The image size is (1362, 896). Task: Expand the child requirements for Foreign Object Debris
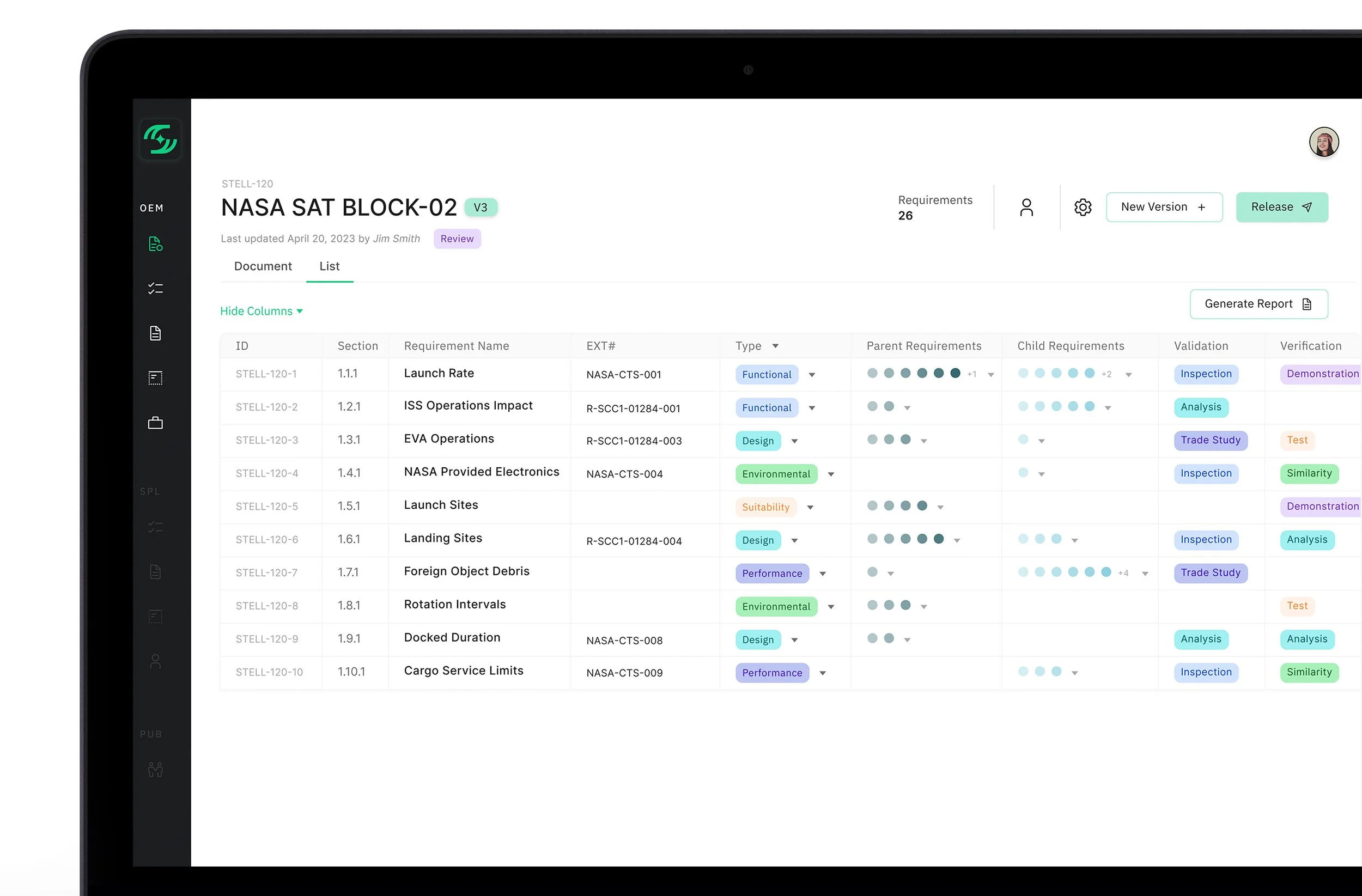(x=1145, y=574)
